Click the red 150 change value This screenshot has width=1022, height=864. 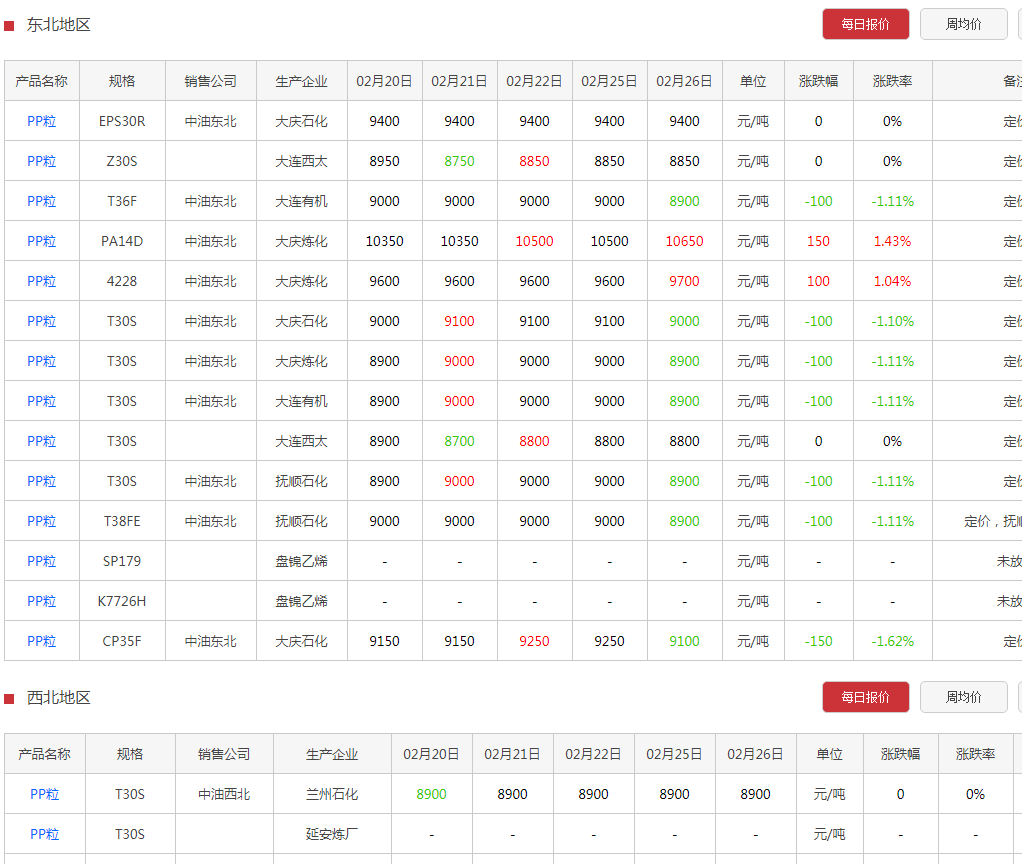click(x=819, y=241)
